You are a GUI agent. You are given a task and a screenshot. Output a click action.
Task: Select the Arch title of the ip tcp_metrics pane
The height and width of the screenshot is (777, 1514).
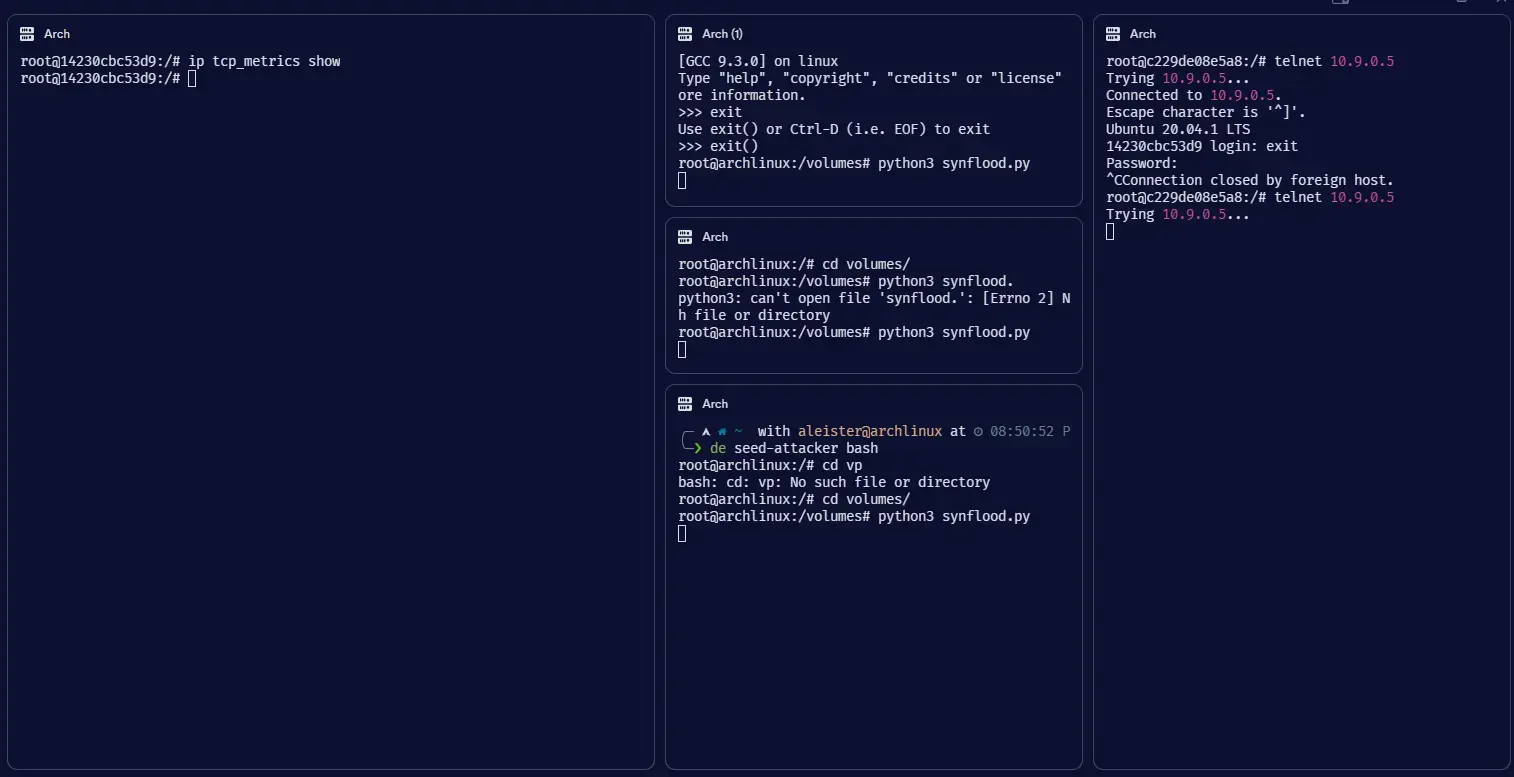57,34
